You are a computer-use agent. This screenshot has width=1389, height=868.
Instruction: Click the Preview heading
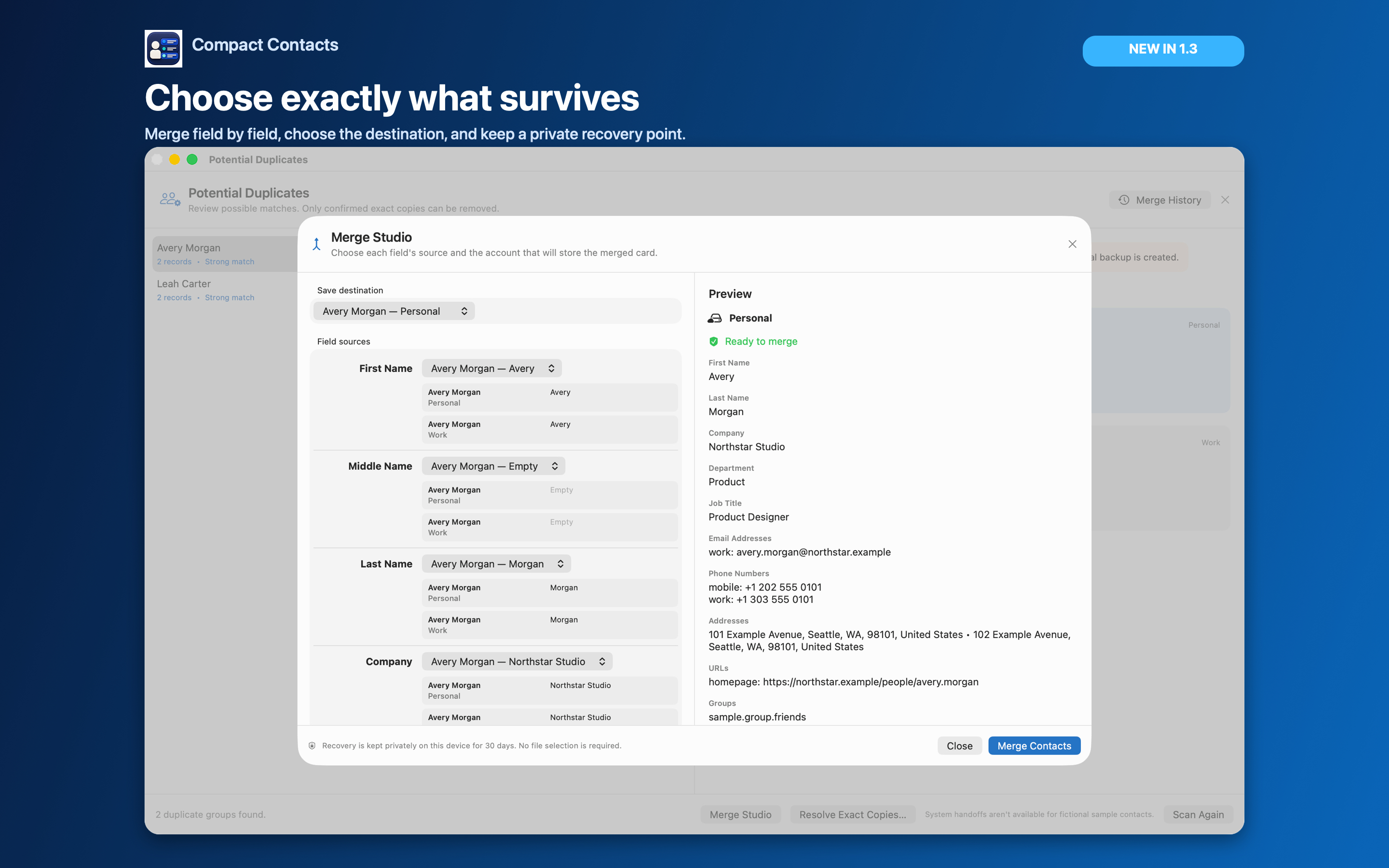coord(730,294)
